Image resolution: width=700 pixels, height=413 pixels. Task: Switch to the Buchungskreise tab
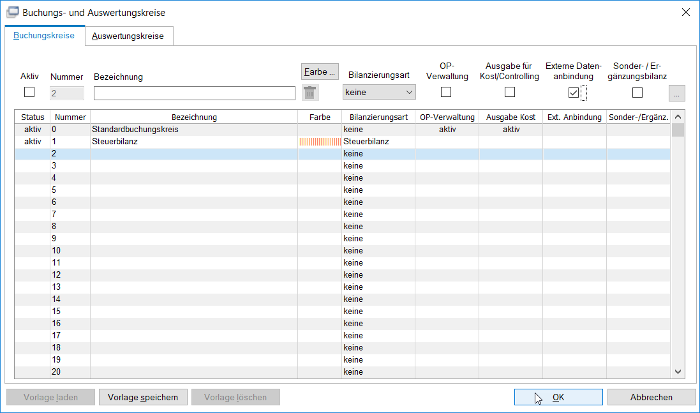[x=44, y=36]
